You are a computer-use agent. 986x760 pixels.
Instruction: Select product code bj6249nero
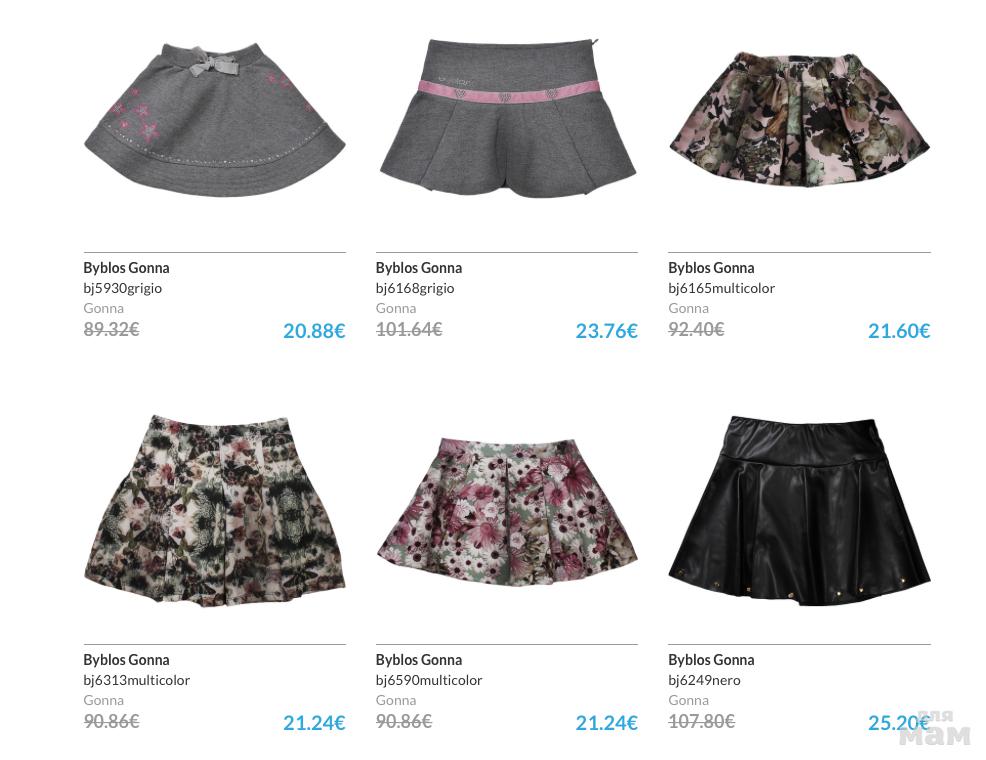pos(704,680)
